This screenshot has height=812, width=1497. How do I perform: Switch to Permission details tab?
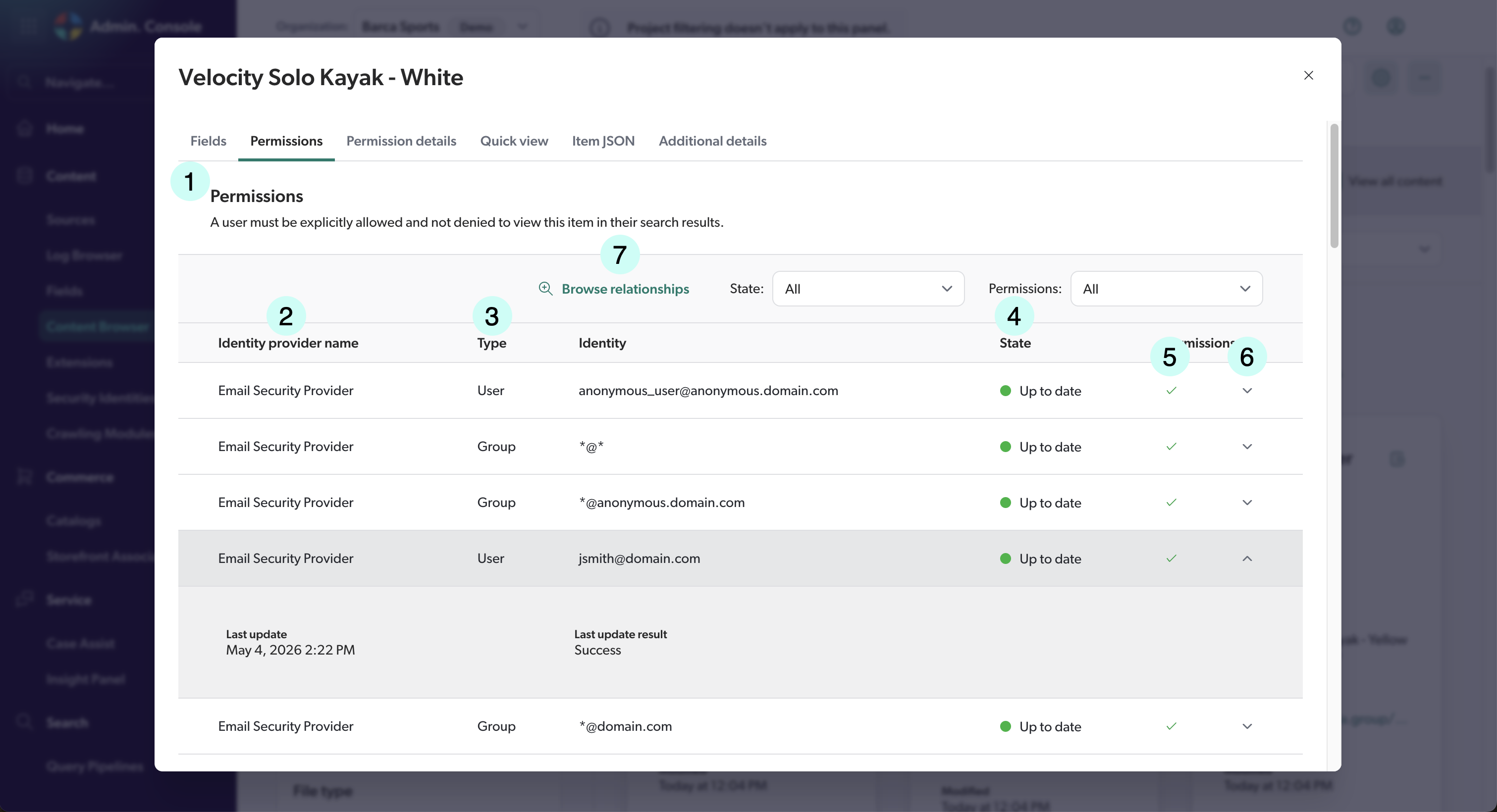401,141
